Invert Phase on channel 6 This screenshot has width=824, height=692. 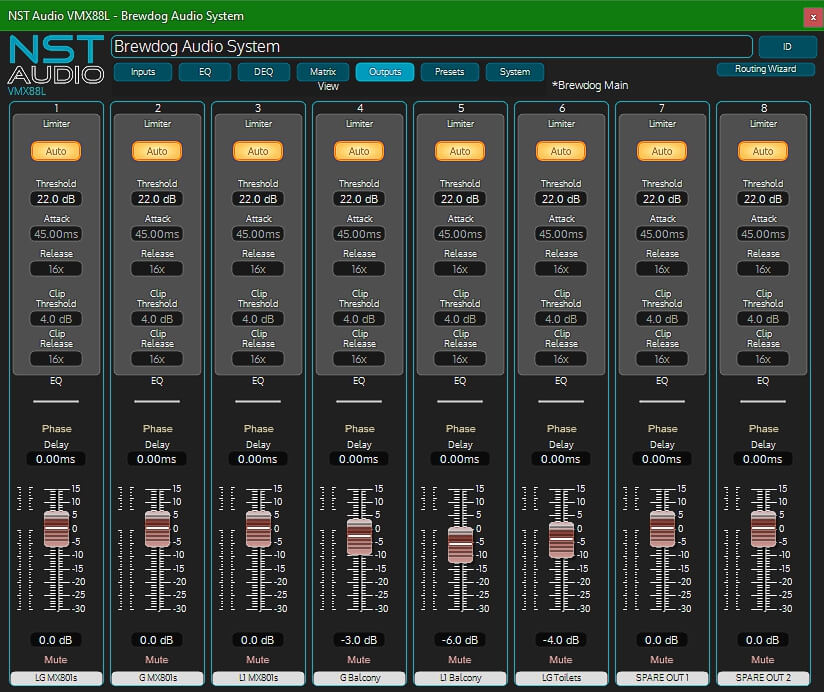click(x=561, y=429)
